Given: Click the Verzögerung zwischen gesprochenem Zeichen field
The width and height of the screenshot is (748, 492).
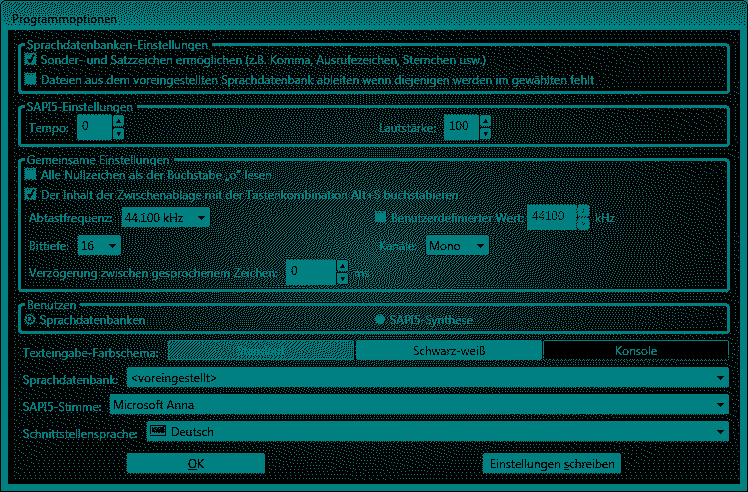Looking at the screenshot, I should 311,272.
